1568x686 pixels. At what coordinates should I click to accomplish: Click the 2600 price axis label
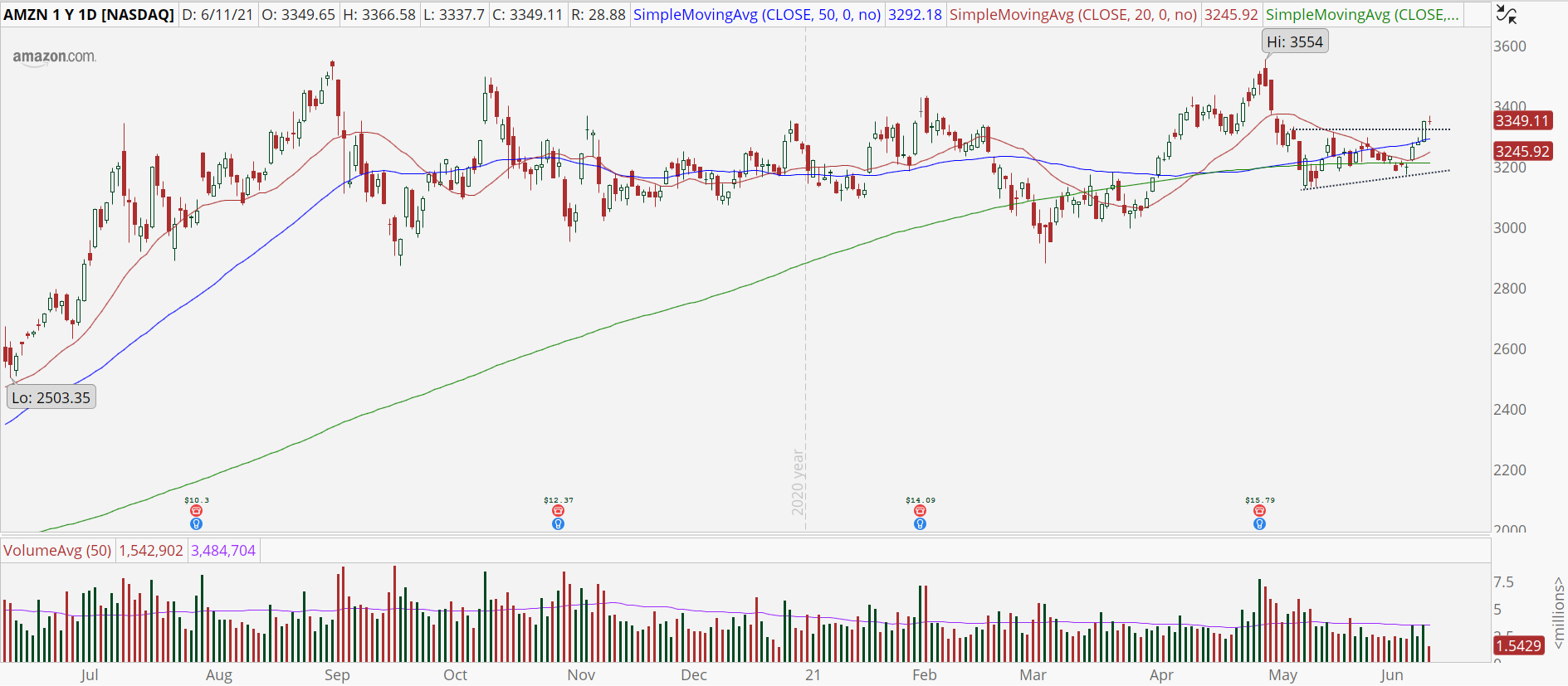tap(1510, 349)
